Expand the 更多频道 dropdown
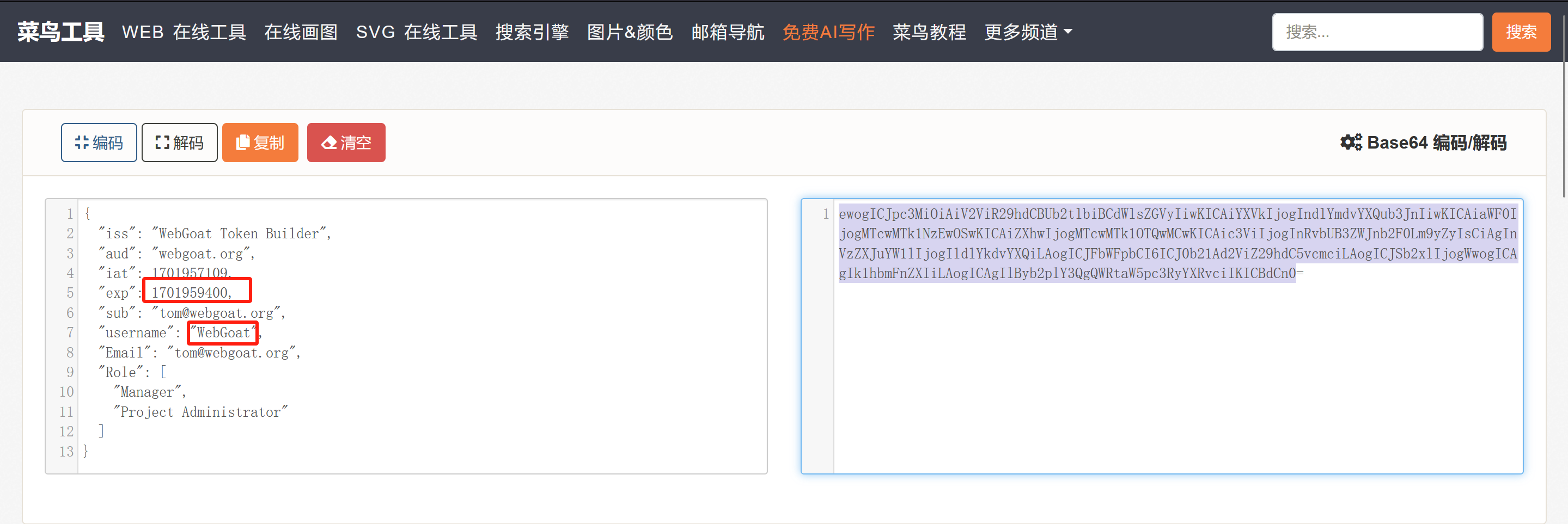The width and height of the screenshot is (1568, 524). (x=1028, y=32)
